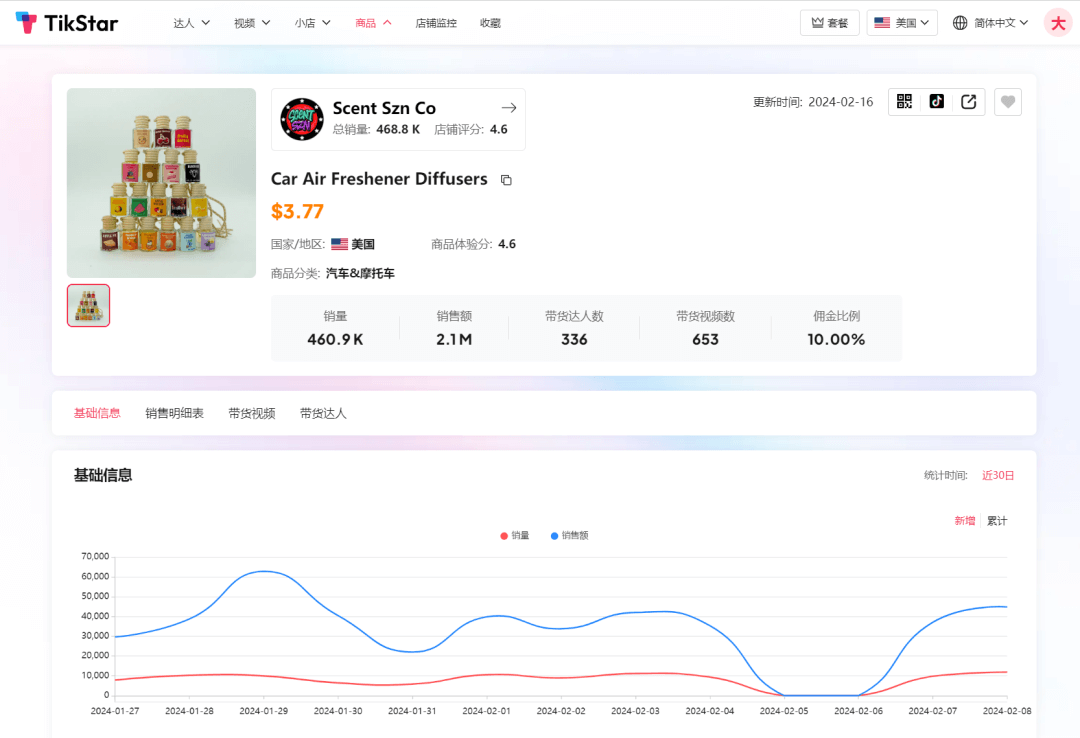Expand the 达人 dropdown menu
Image resolution: width=1080 pixels, height=738 pixels.
click(x=191, y=22)
